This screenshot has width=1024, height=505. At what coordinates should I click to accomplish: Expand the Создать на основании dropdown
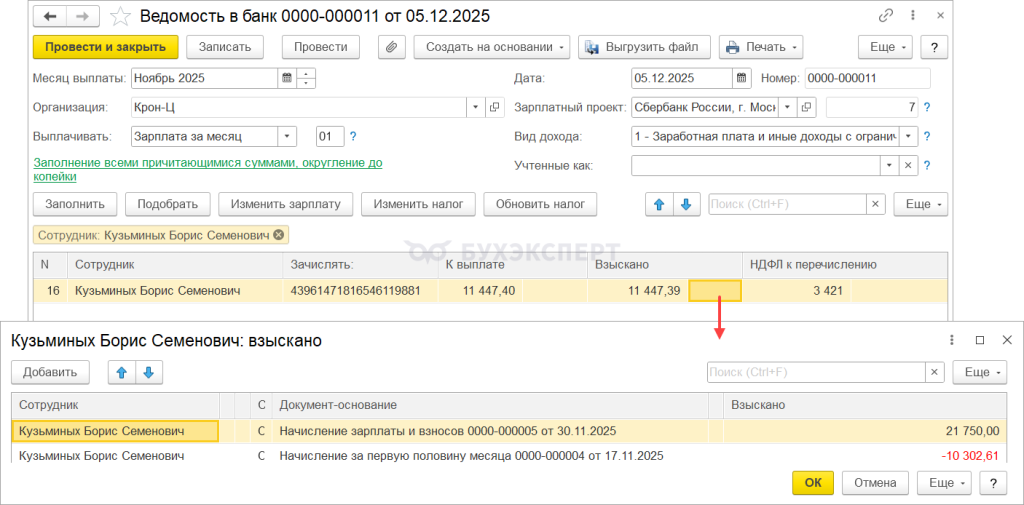(491, 47)
